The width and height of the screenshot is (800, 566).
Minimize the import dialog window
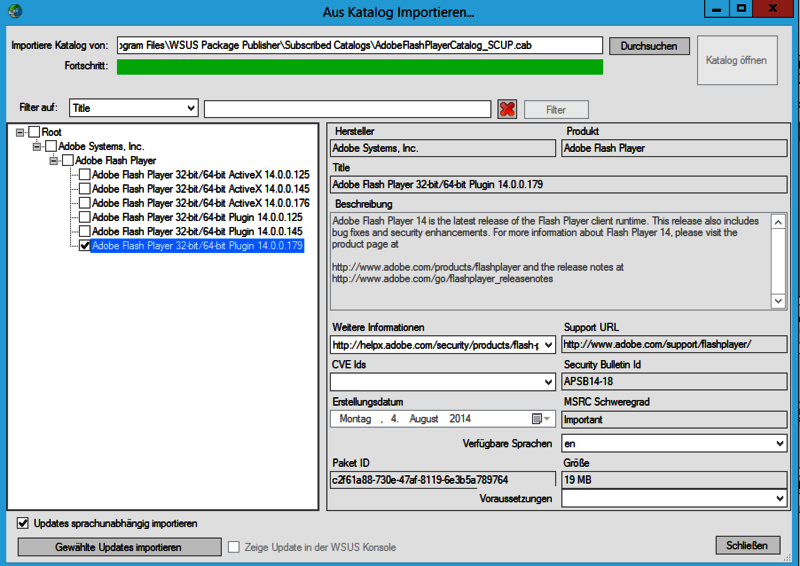717,9
